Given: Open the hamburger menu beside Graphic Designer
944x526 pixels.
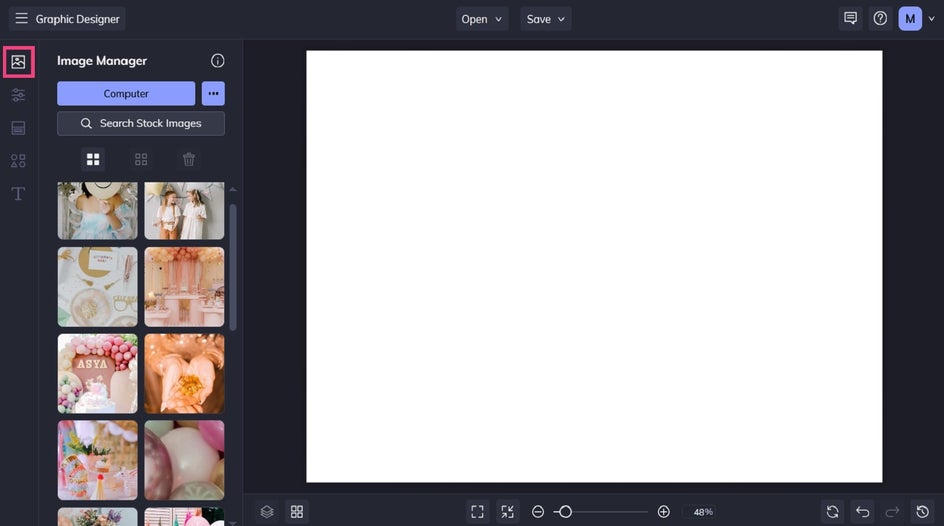Looking at the screenshot, I should pos(21,19).
